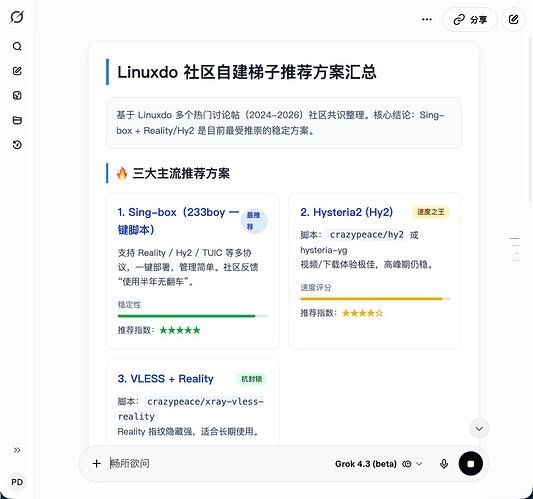The image size is (533, 499).
Task: Click the crazypeace/xray-vless-reality code text
Action: pos(190,409)
